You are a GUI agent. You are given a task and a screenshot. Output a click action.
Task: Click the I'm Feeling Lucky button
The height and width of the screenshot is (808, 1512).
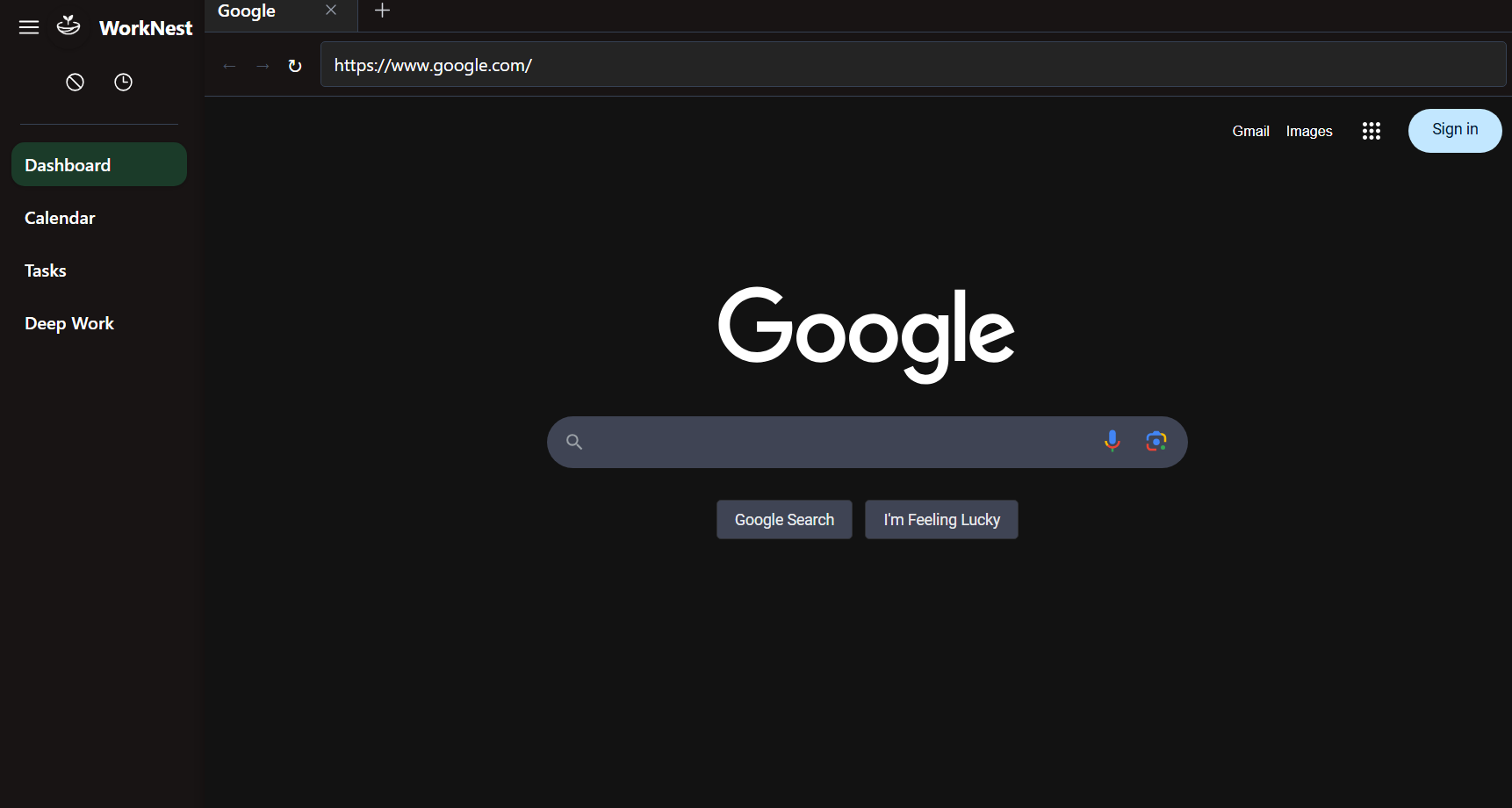coord(941,520)
